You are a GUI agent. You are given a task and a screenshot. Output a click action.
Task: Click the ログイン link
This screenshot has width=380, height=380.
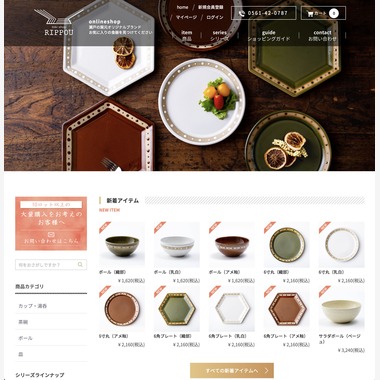tap(215, 17)
